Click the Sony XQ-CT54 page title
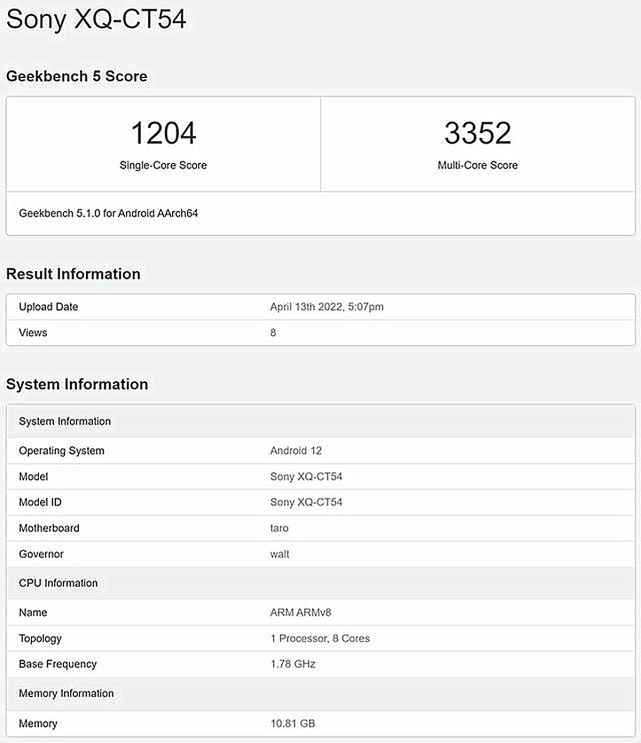The image size is (641, 743). (96, 20)
